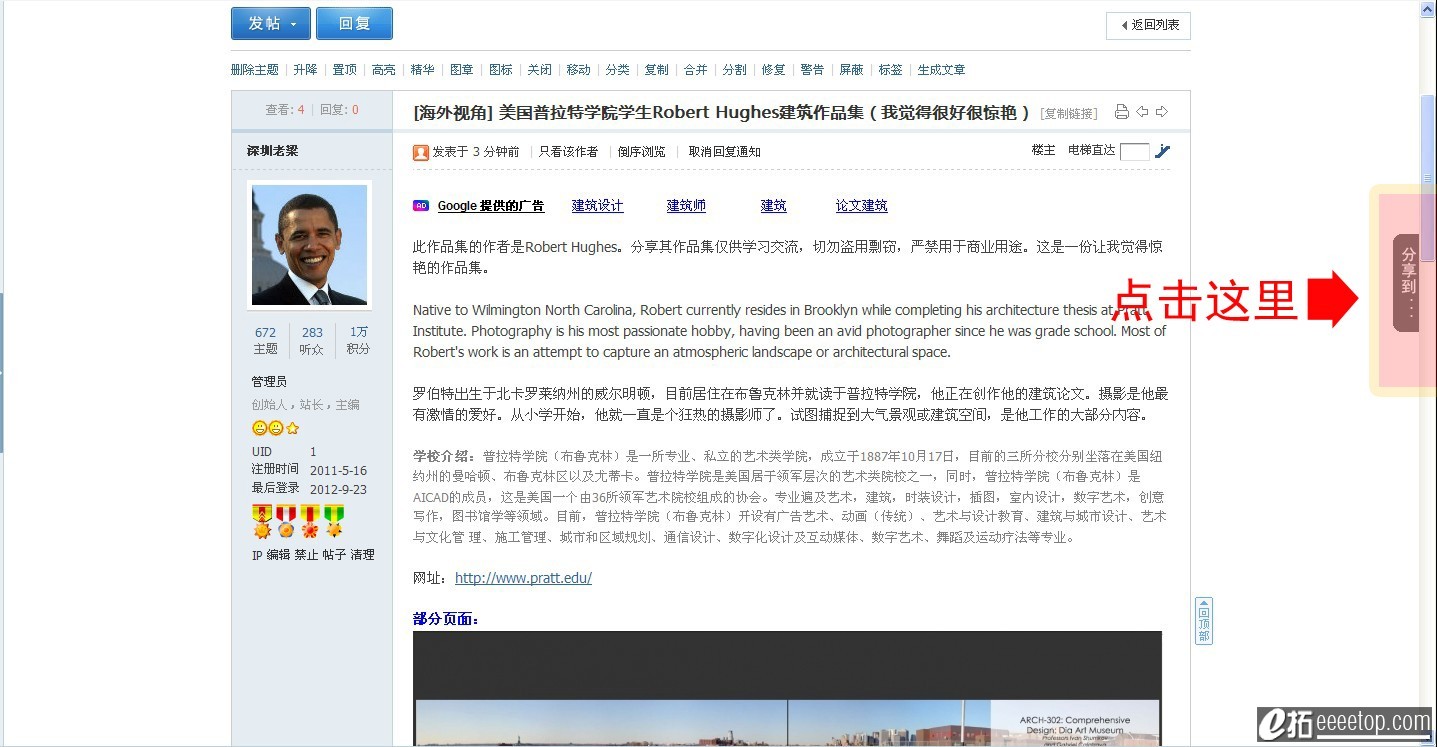Select 修复 moderation option
This screenshot has width=1437, height=747.
coord(774,70)
